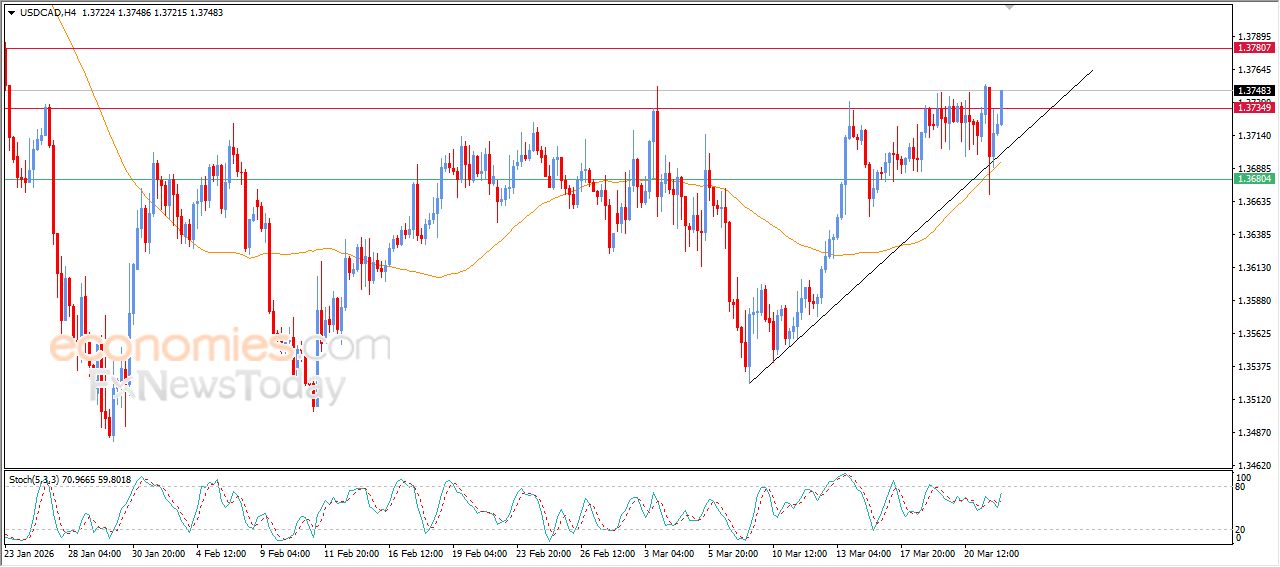Click the green 1.36804 price label
The width and height of the screenshot is (1280, 567).
click(1254, 178)
